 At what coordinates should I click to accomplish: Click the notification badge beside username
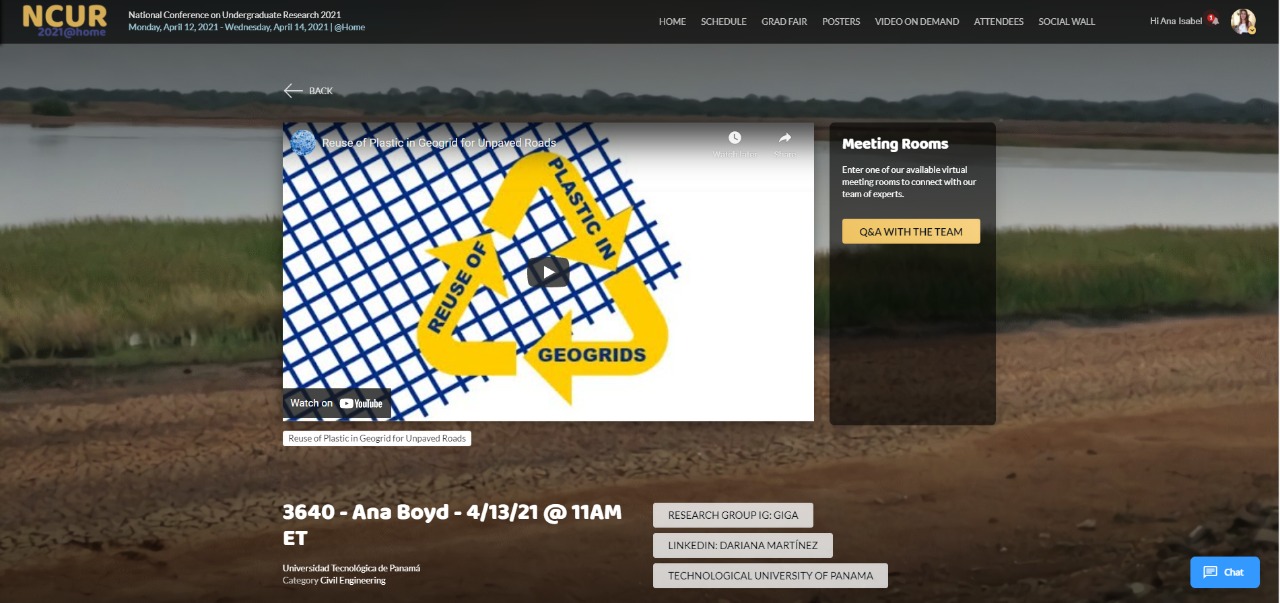(x=1212, y=19)
